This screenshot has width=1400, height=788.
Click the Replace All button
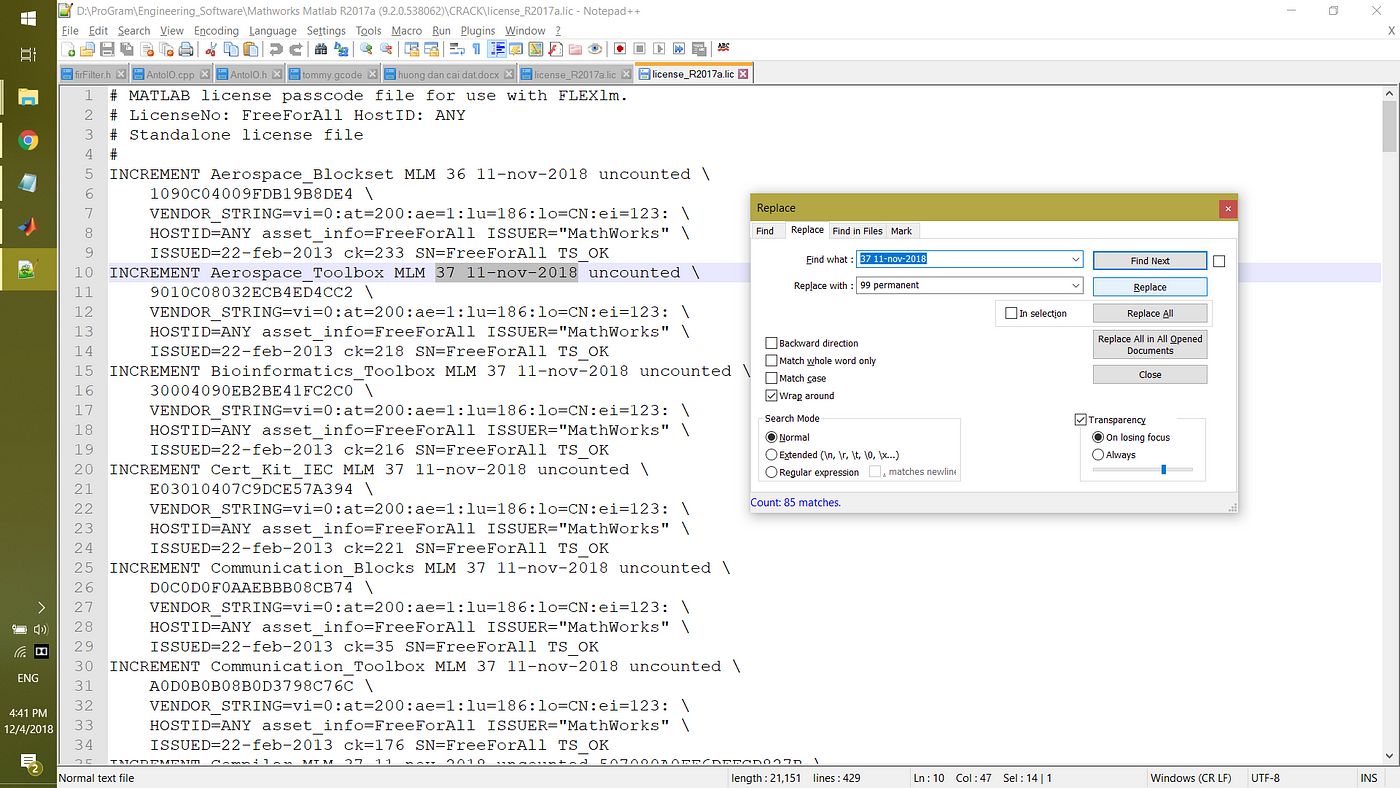point(1150,313)
